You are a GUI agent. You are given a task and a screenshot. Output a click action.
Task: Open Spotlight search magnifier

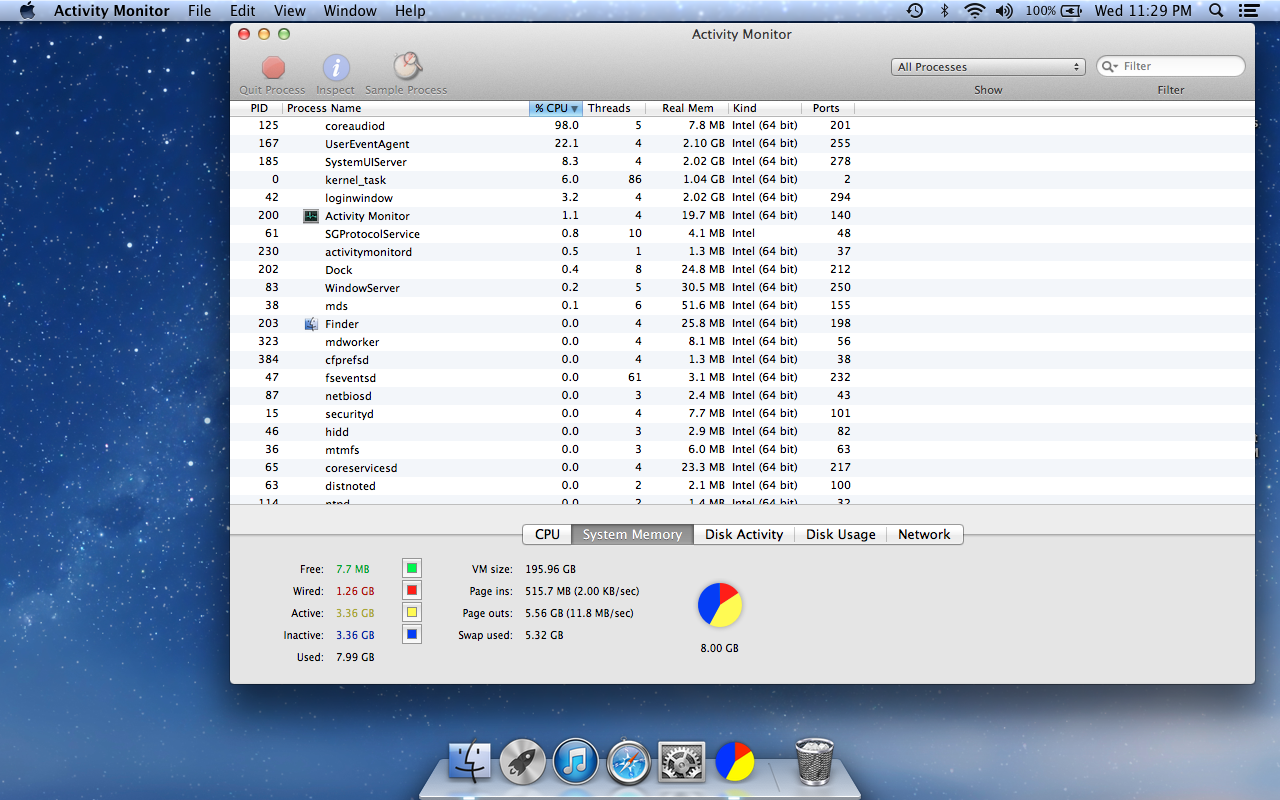click(x=1216, y=11)
